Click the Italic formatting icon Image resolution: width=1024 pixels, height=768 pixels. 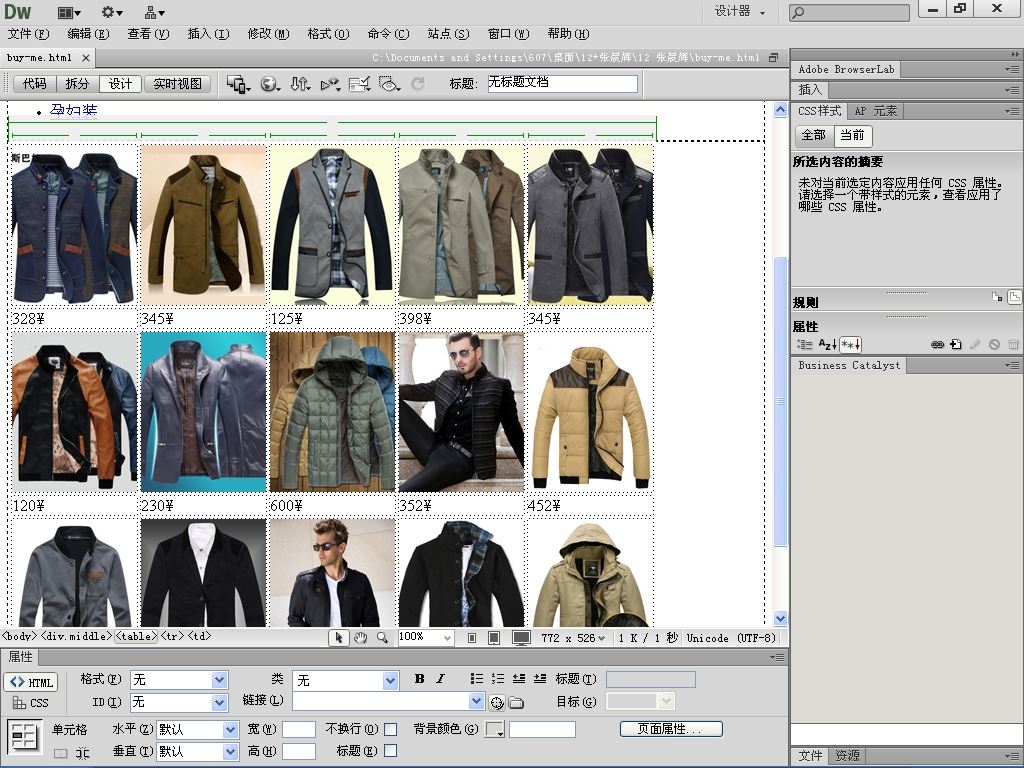pos(440,679)
